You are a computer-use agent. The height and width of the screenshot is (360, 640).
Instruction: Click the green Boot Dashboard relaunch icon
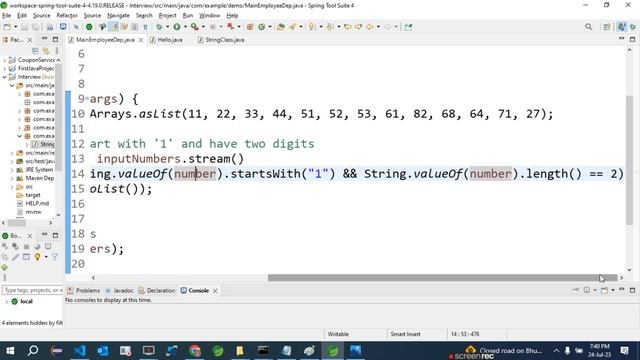[x=89, y=27]
